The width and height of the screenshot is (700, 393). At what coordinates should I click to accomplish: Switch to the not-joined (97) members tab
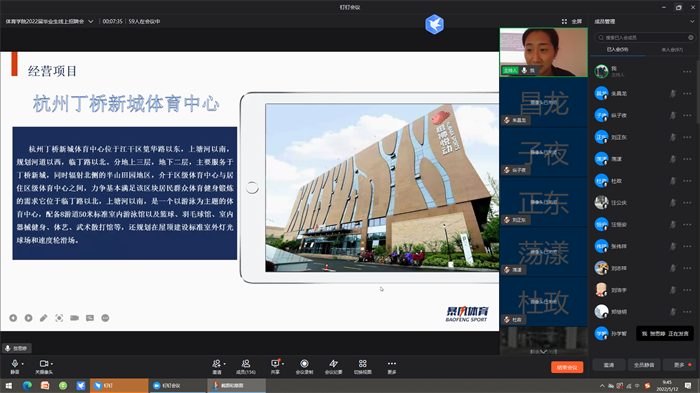point(672,50)
